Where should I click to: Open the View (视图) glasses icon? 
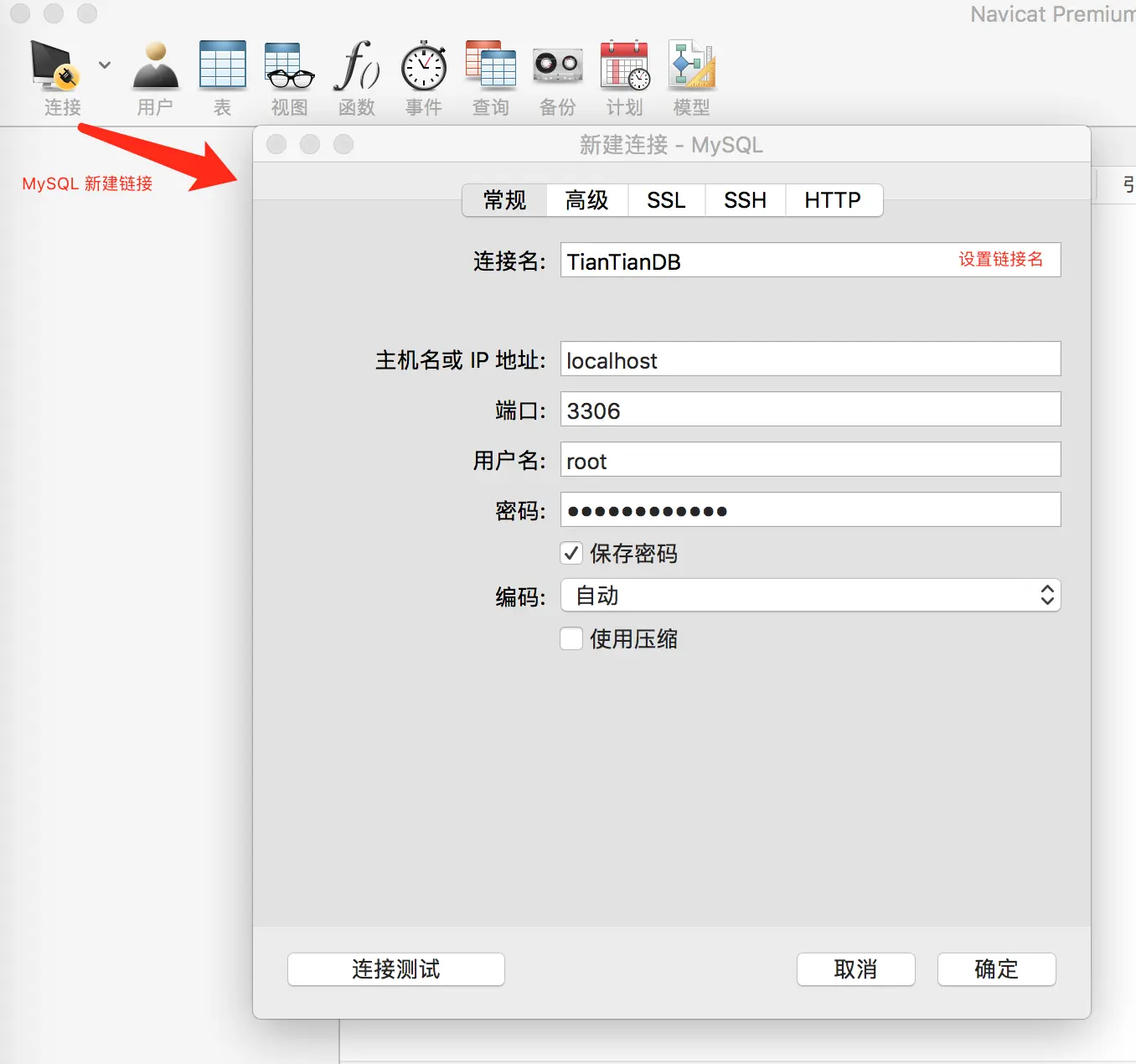[289, 65]
